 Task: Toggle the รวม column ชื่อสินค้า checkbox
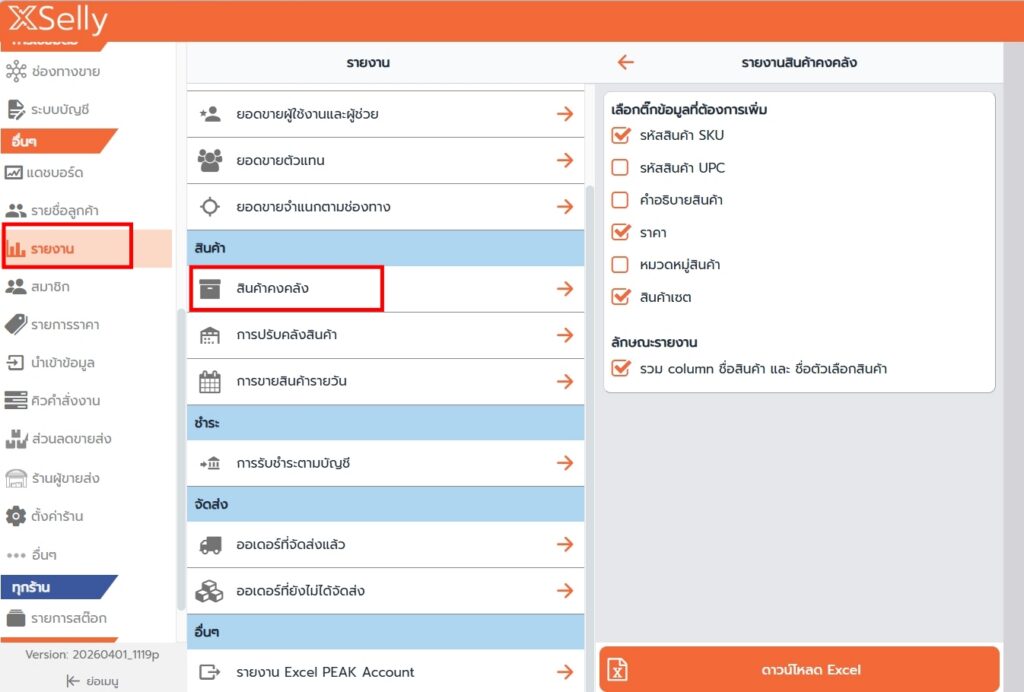click(x=620, y=369)
